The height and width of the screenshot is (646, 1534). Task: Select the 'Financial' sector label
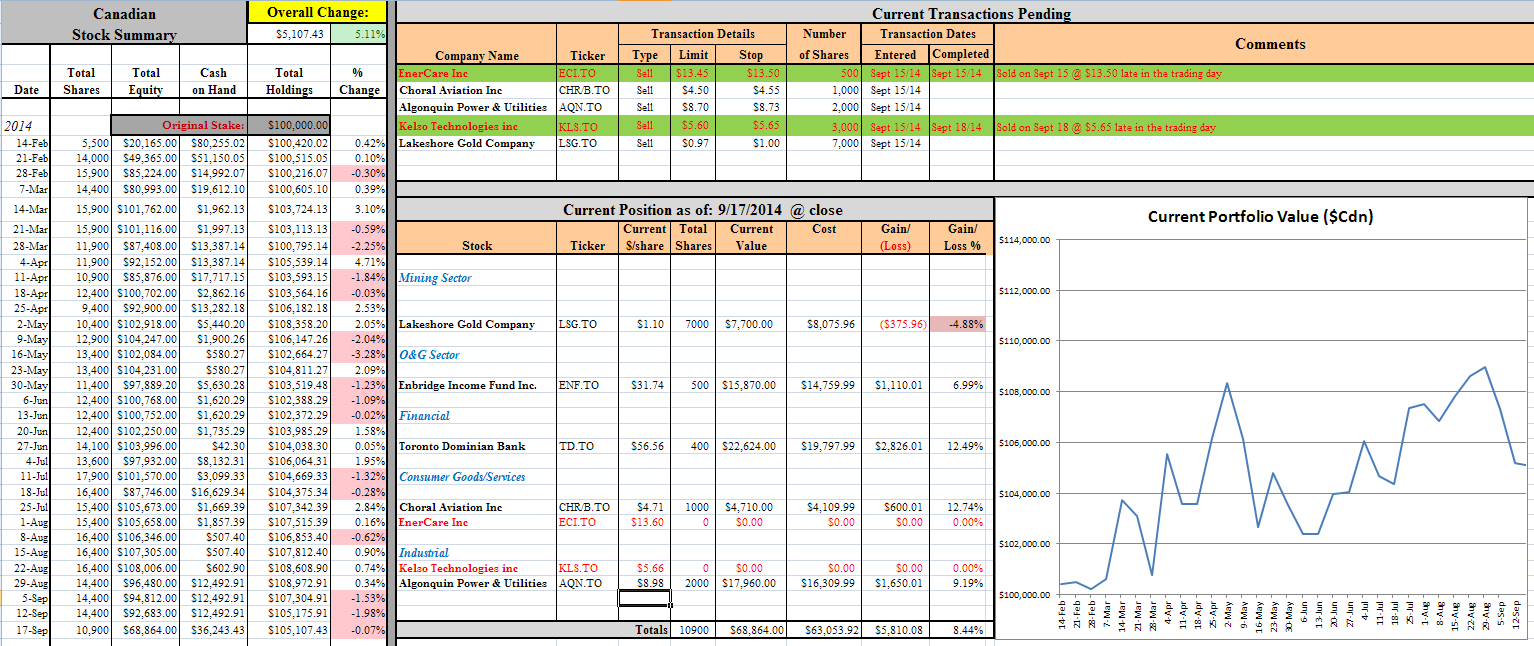point(425,416)
